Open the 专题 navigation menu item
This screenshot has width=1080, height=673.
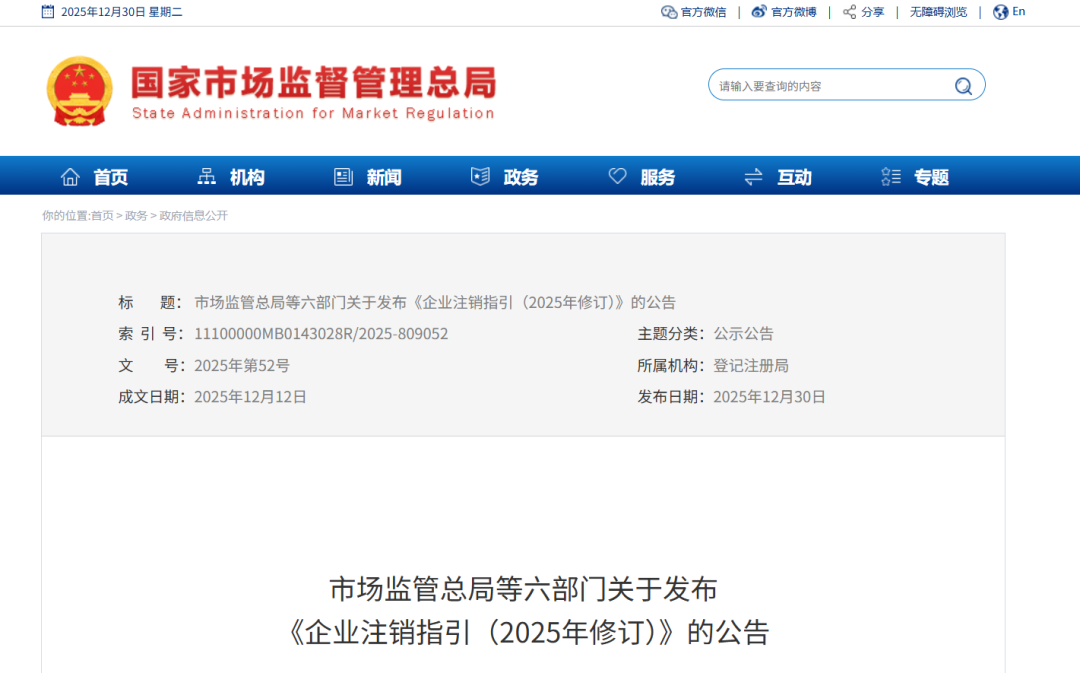point(931,178)
